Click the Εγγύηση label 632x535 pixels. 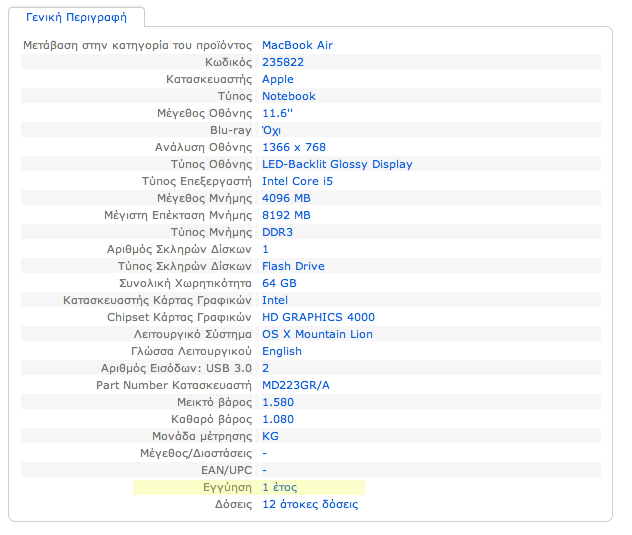click(227, 487)
